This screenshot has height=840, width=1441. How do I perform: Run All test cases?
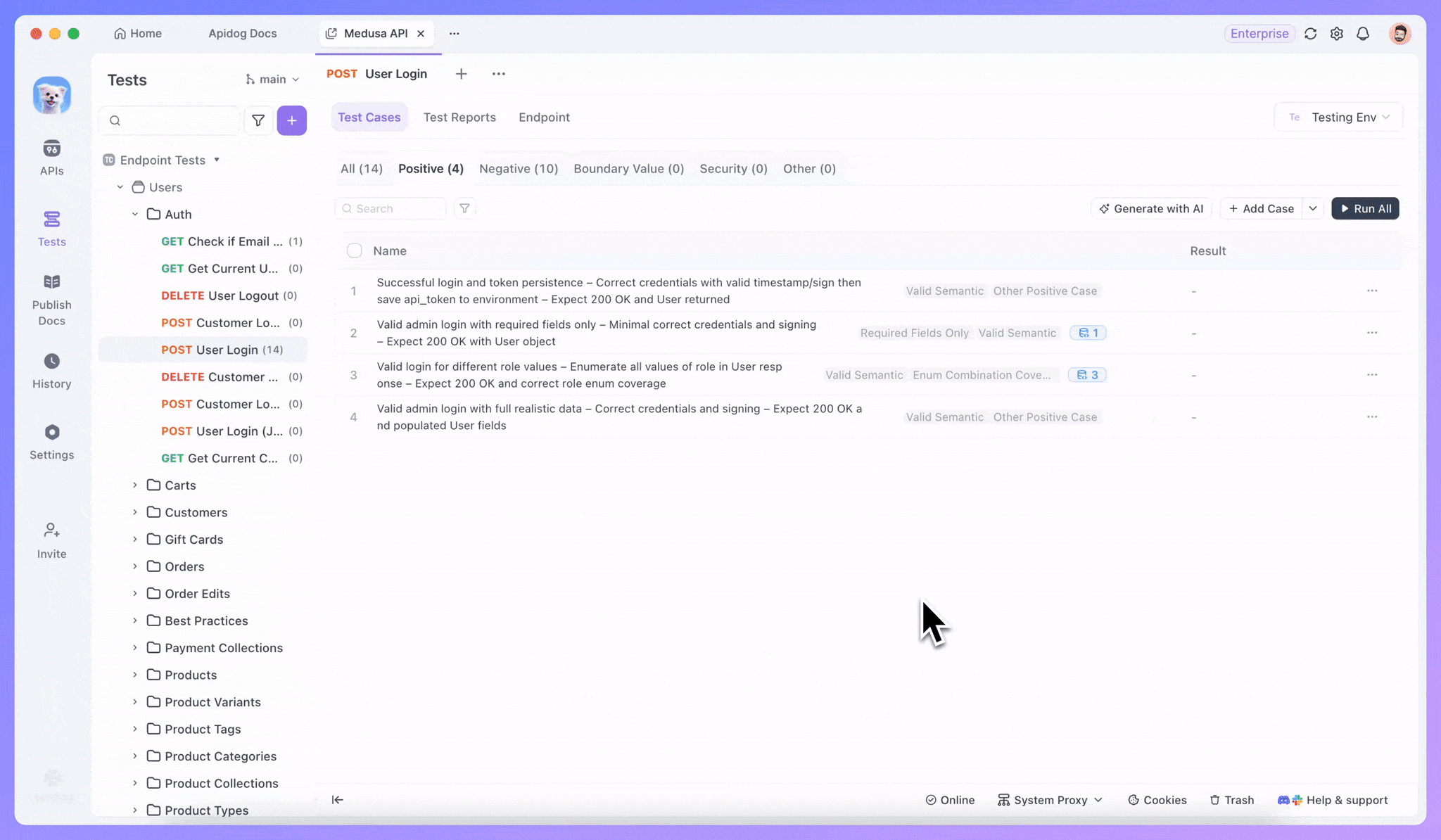1364,208
